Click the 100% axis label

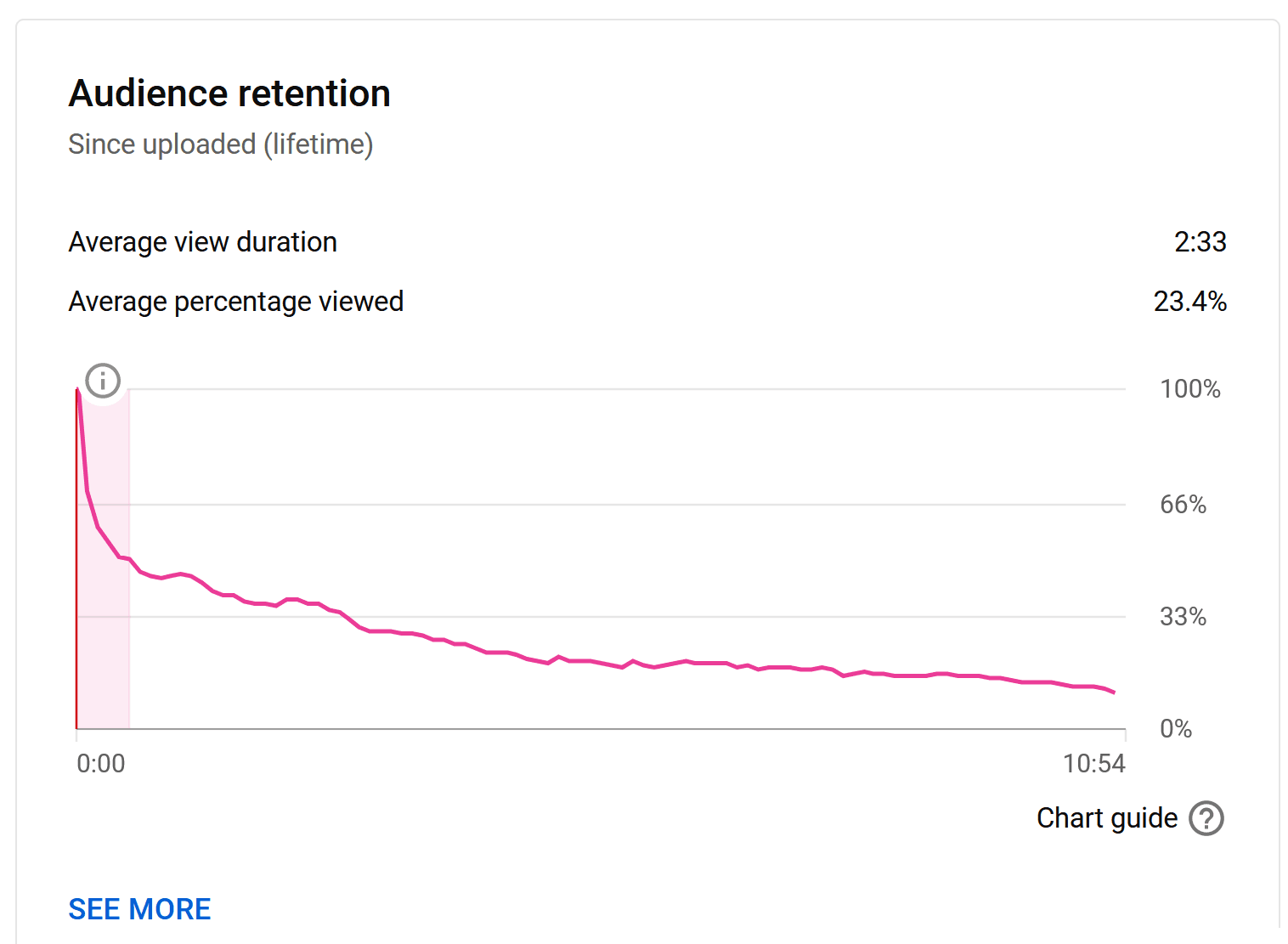coord(1189,389)
